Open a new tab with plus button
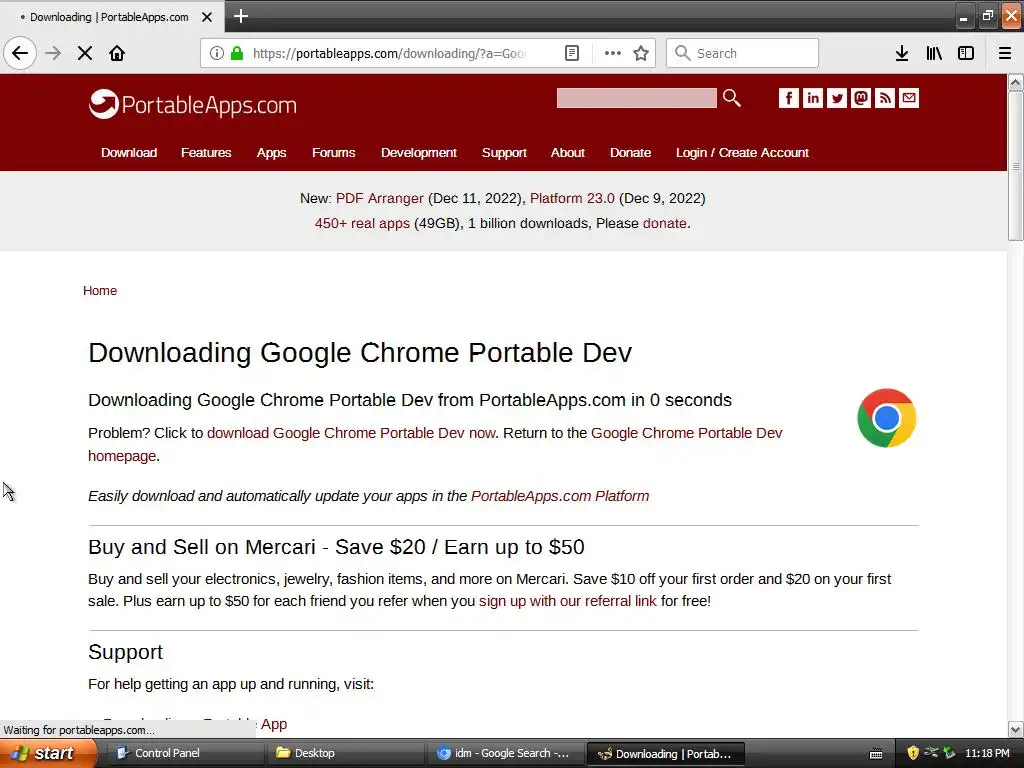Image resolution: width=1024 pixels, height=768 pixels. pos(240,16)
